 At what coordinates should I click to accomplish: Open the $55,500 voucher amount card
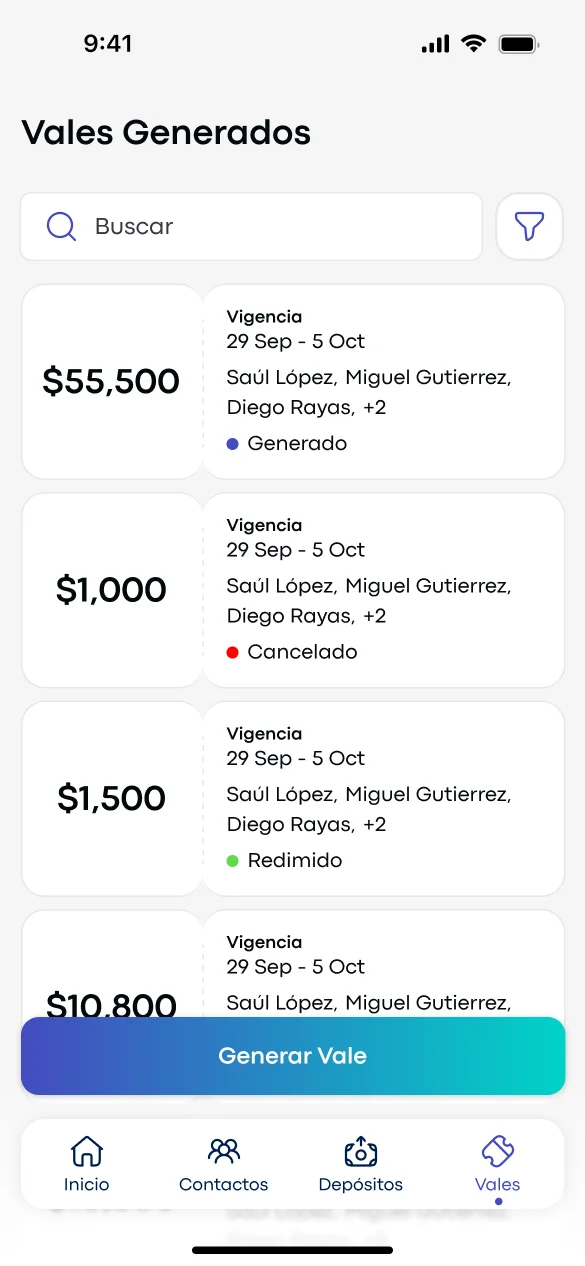(112, 382)
